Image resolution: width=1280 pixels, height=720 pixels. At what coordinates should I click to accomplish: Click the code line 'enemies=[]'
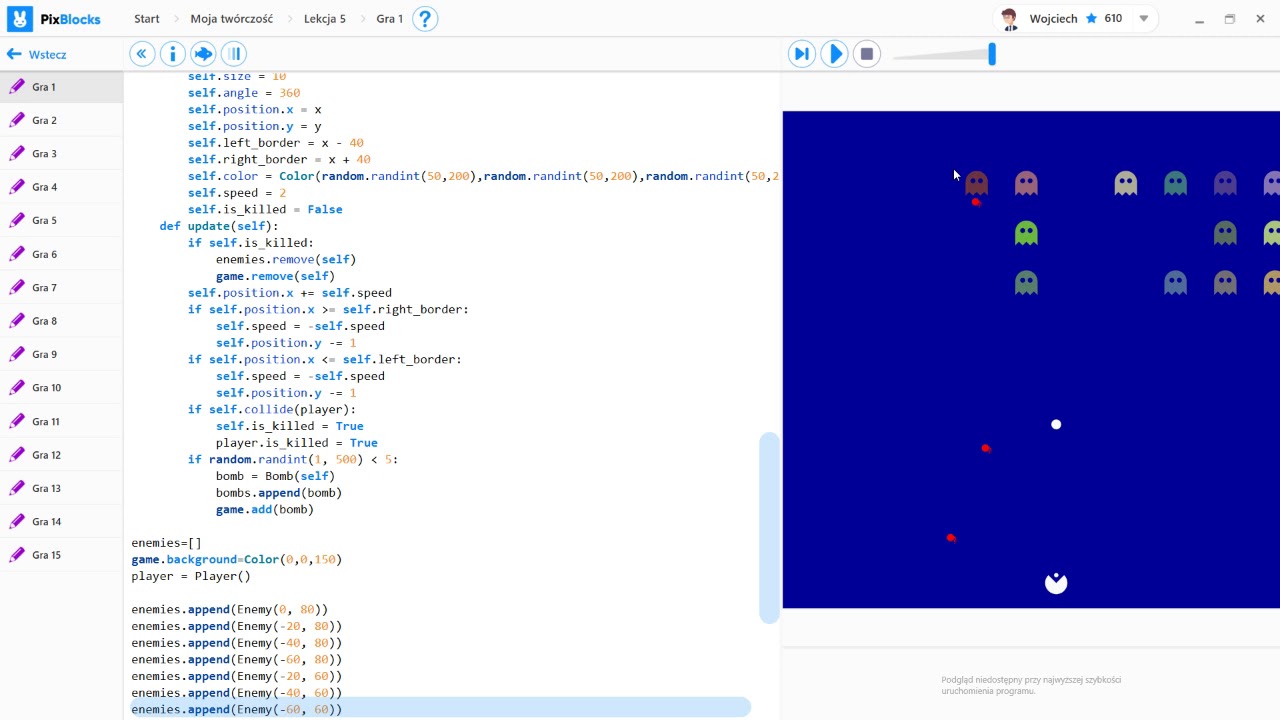(x=166, y=543)
